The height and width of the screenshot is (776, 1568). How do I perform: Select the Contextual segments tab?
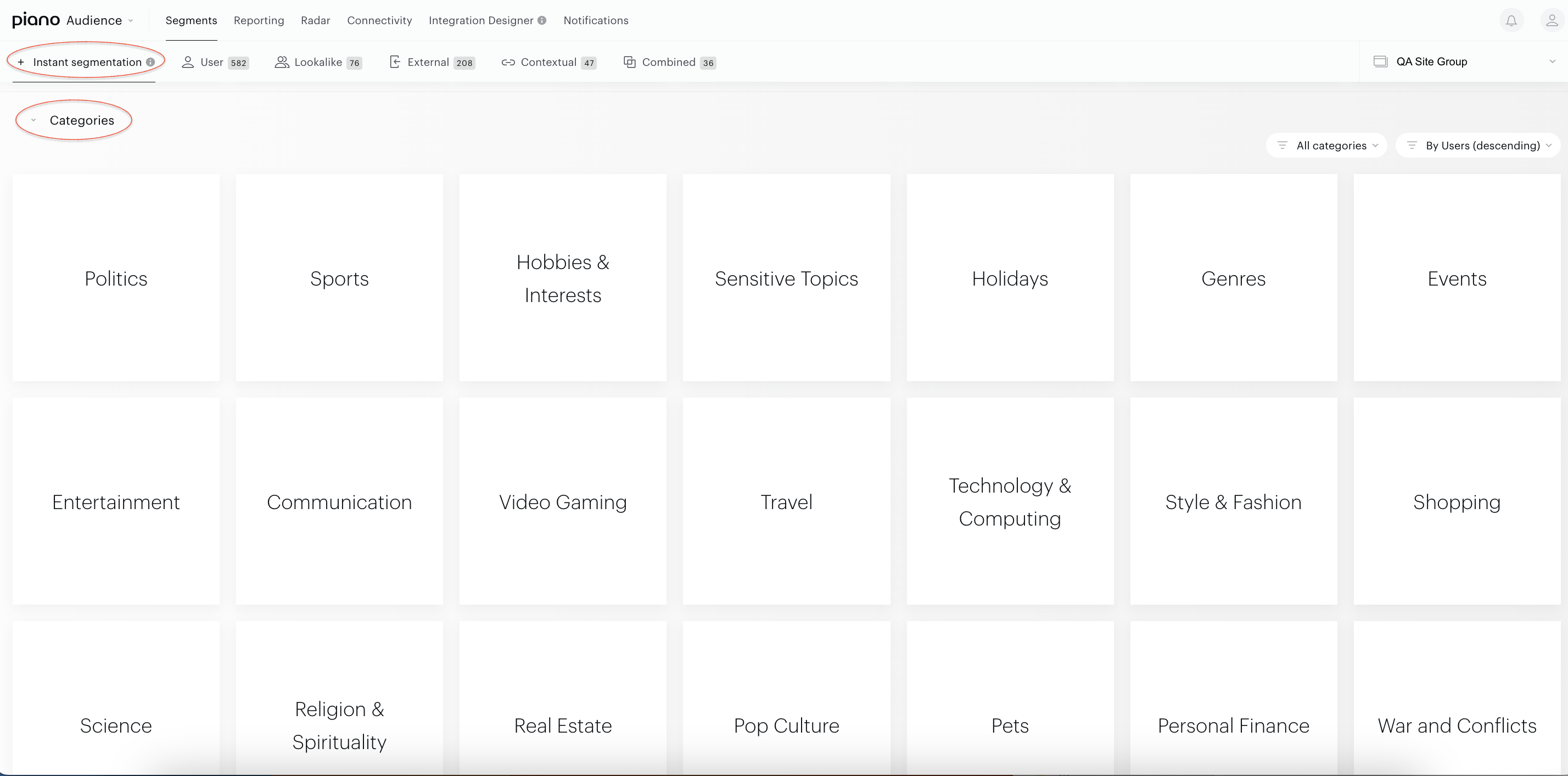click(548, 62)
